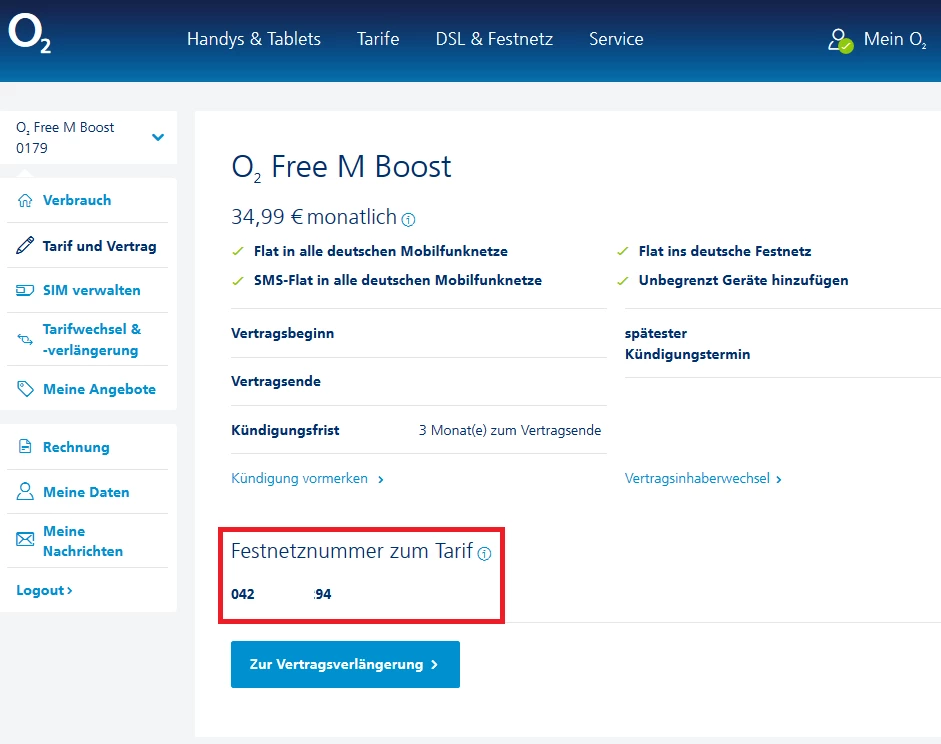Open the Mein O2 account icon
The width and height of the screenshot is (941, 744).
pos(840,41)
